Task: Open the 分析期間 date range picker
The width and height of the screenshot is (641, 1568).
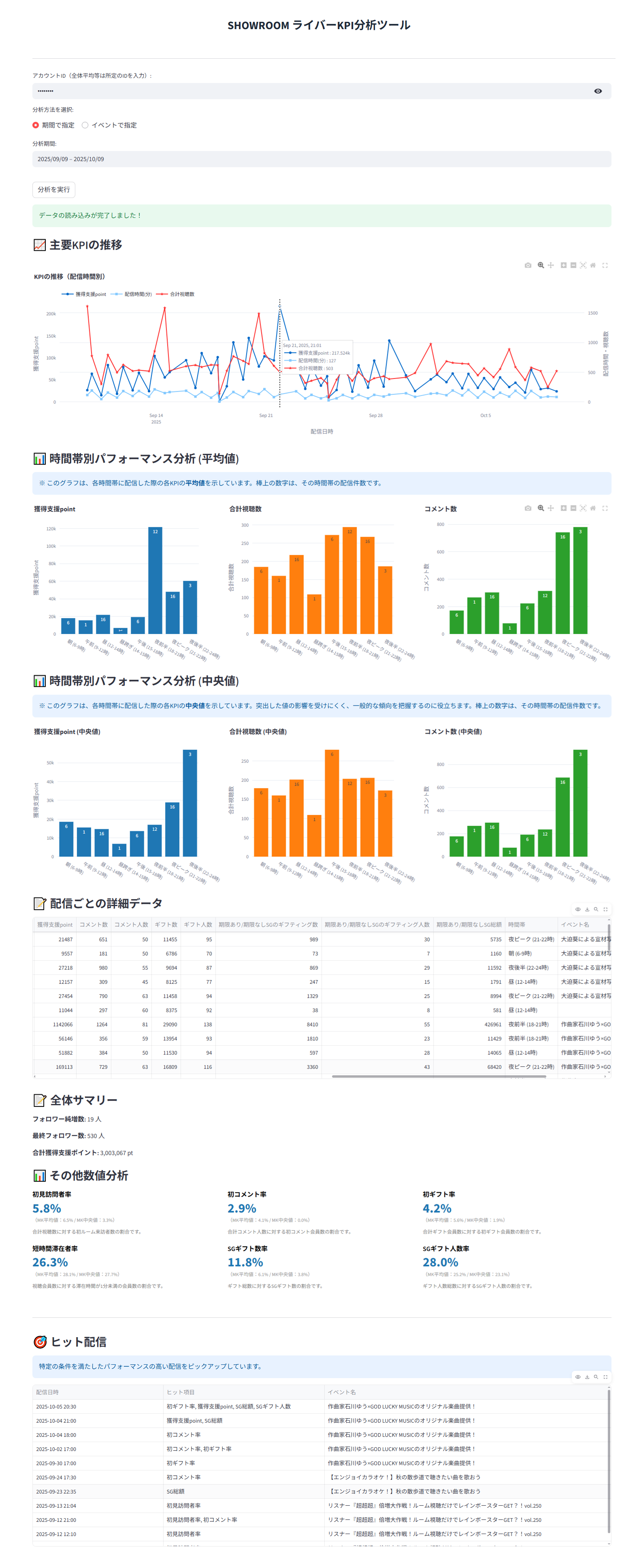Action: pos(322,160)
